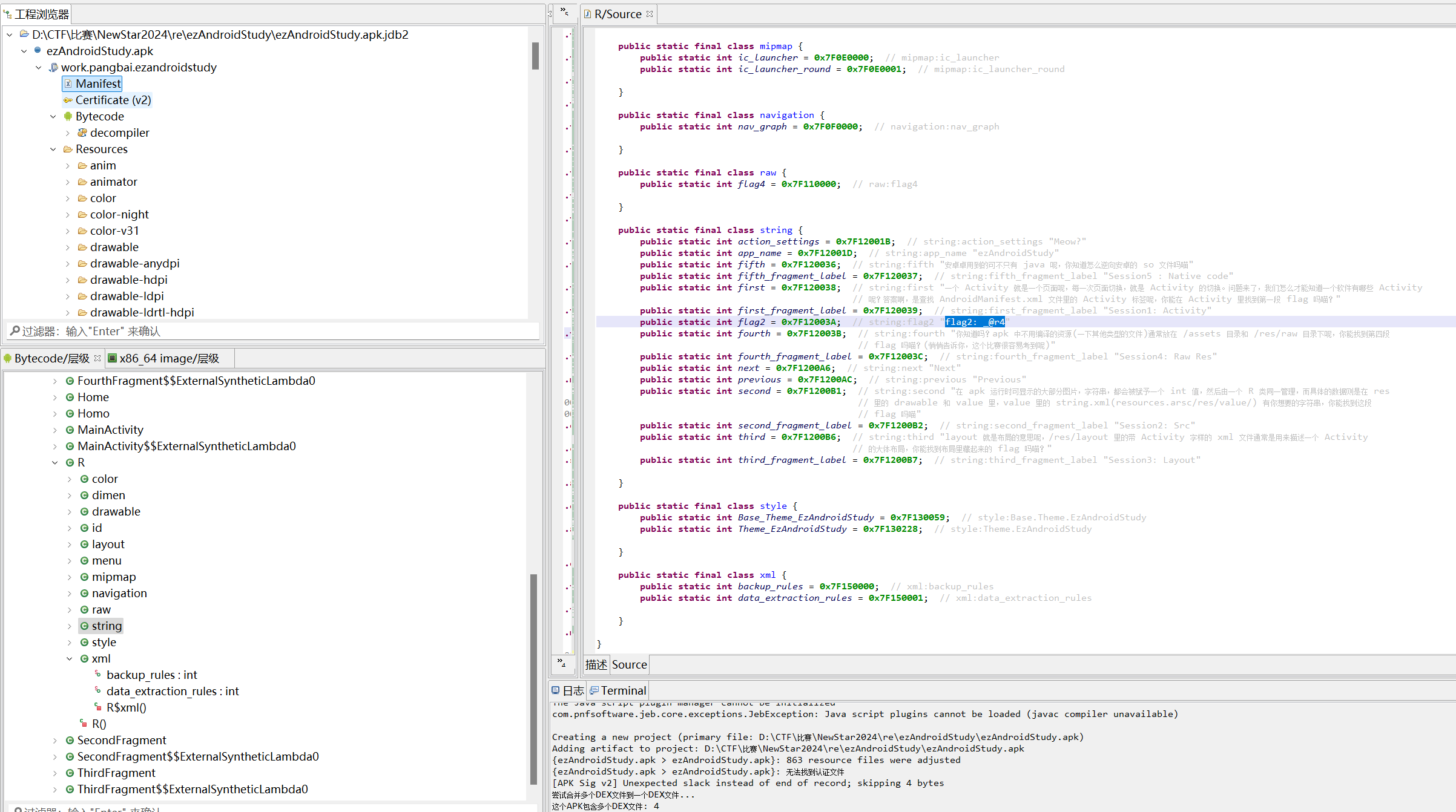Click the Bytecode android icon

click(68, 116)
